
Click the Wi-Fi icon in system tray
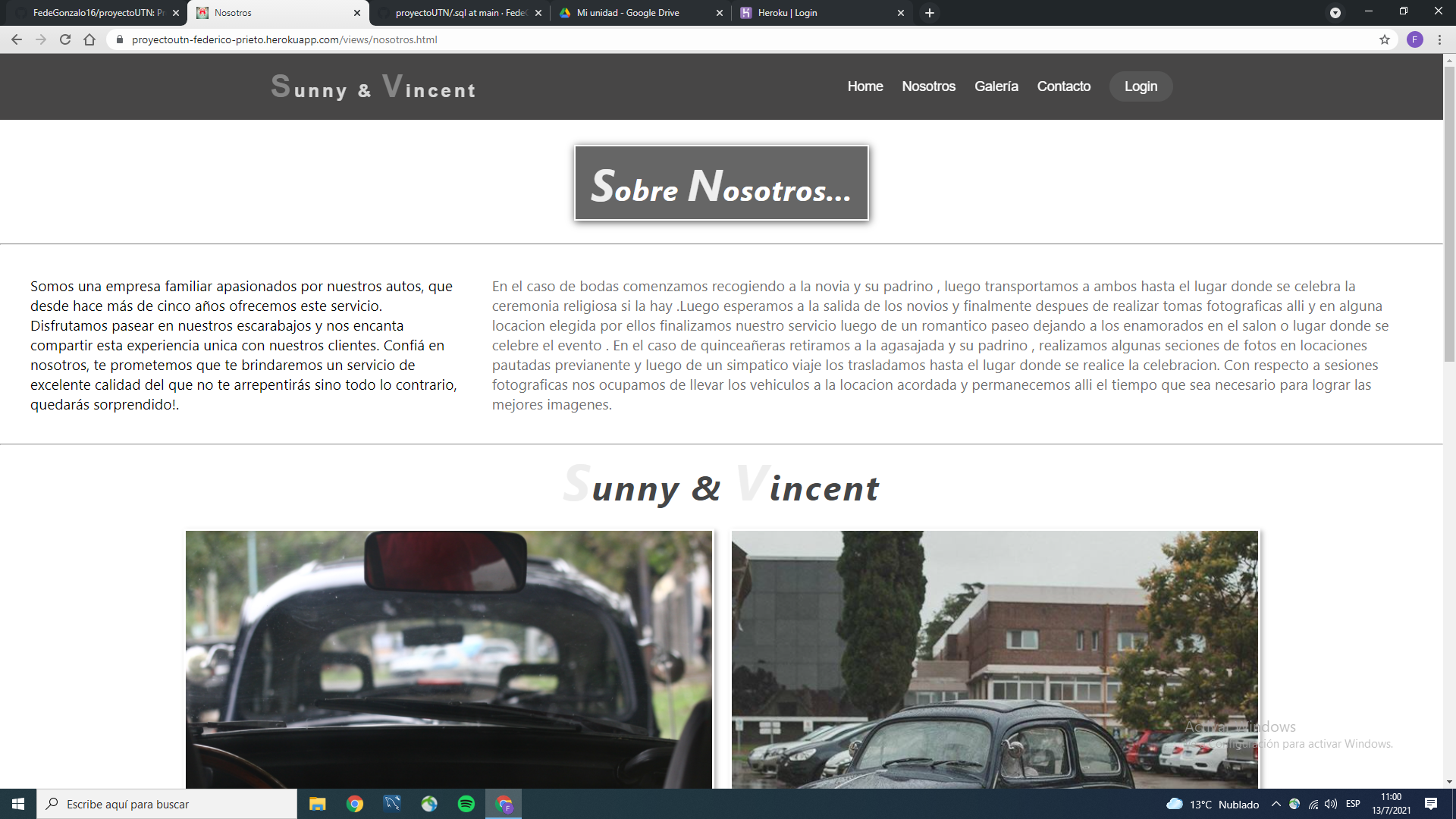pyautogui.click(x=1313, y=805)
